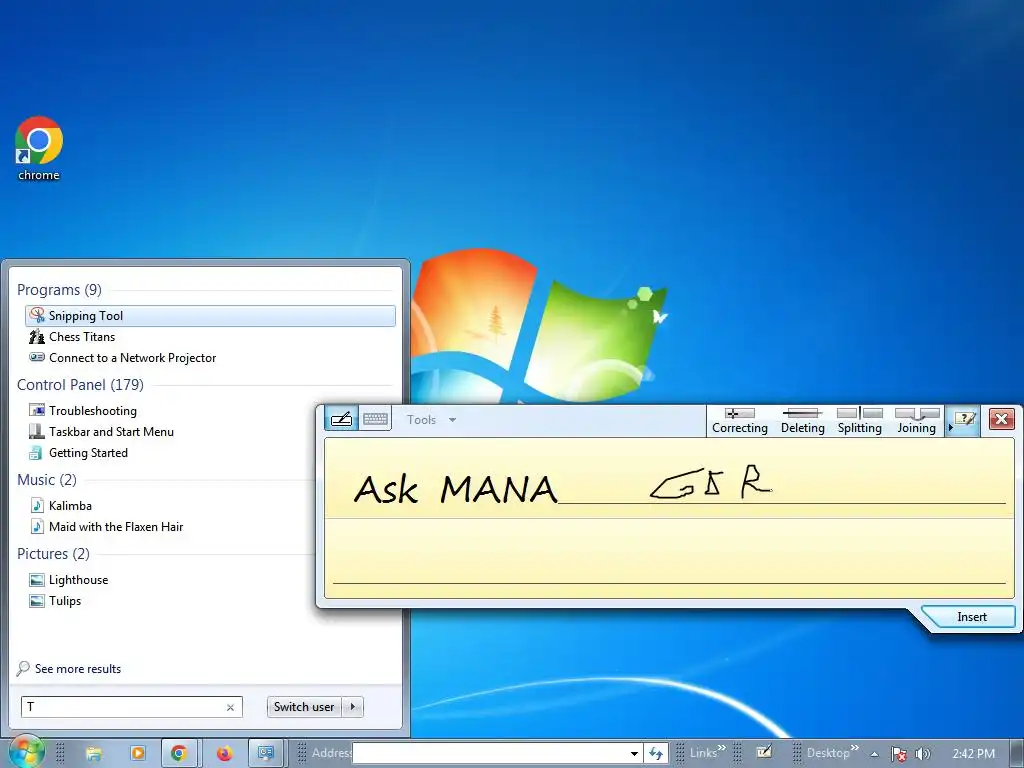Show the Splitting gesture demo
The width and height of the screenshot is (1024, 768).
click(x=859, y=421)
